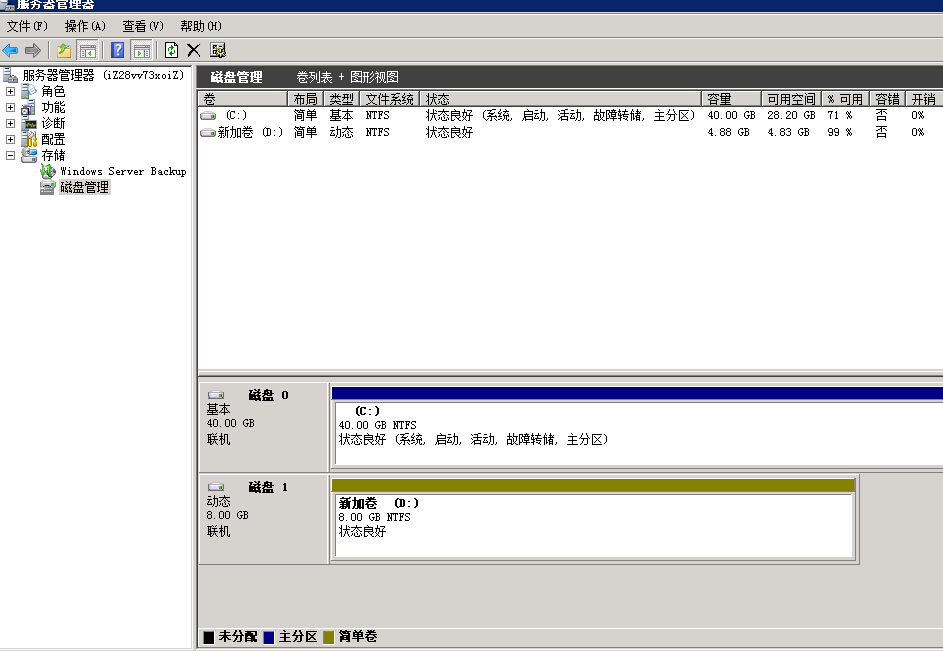This screenshot has height=651, width=943.
Task: Open Help with the question mark icon
Action: point(118,50)
